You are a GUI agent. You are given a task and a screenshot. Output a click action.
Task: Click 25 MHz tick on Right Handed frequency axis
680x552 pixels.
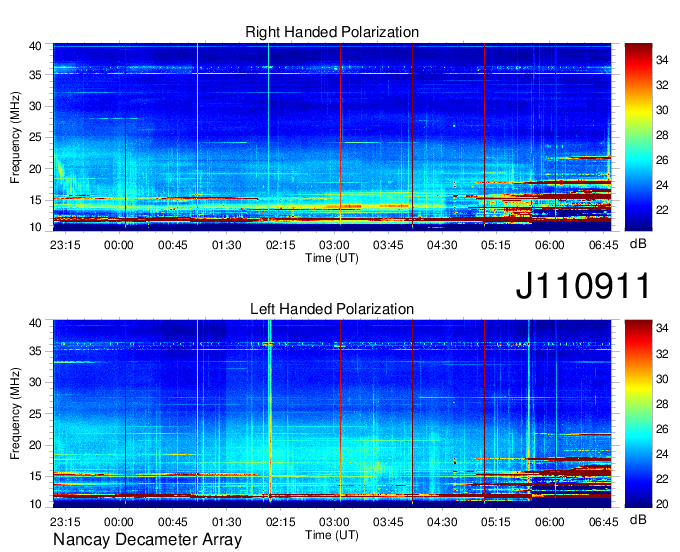[x=35, y=137]
